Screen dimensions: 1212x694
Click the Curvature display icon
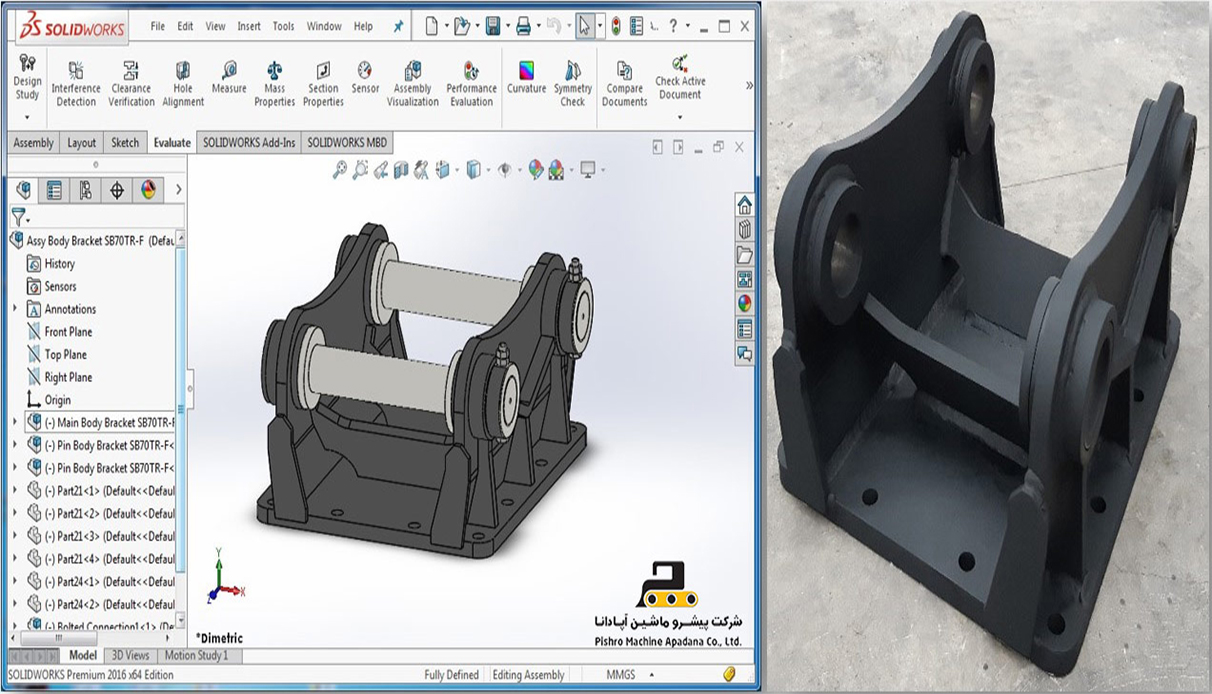[x=526, y=78]
